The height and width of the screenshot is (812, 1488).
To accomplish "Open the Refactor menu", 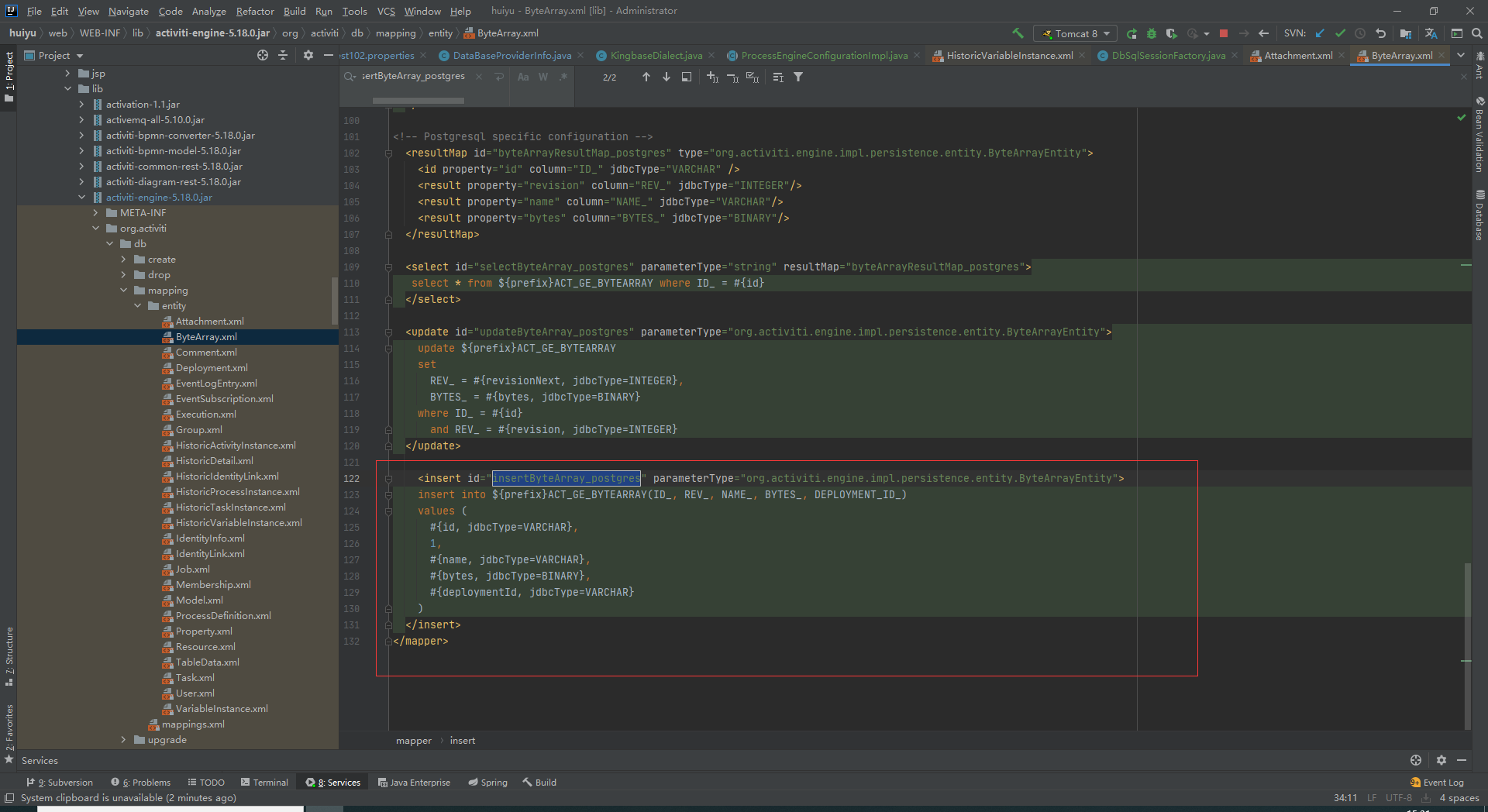I will (255, 11).
